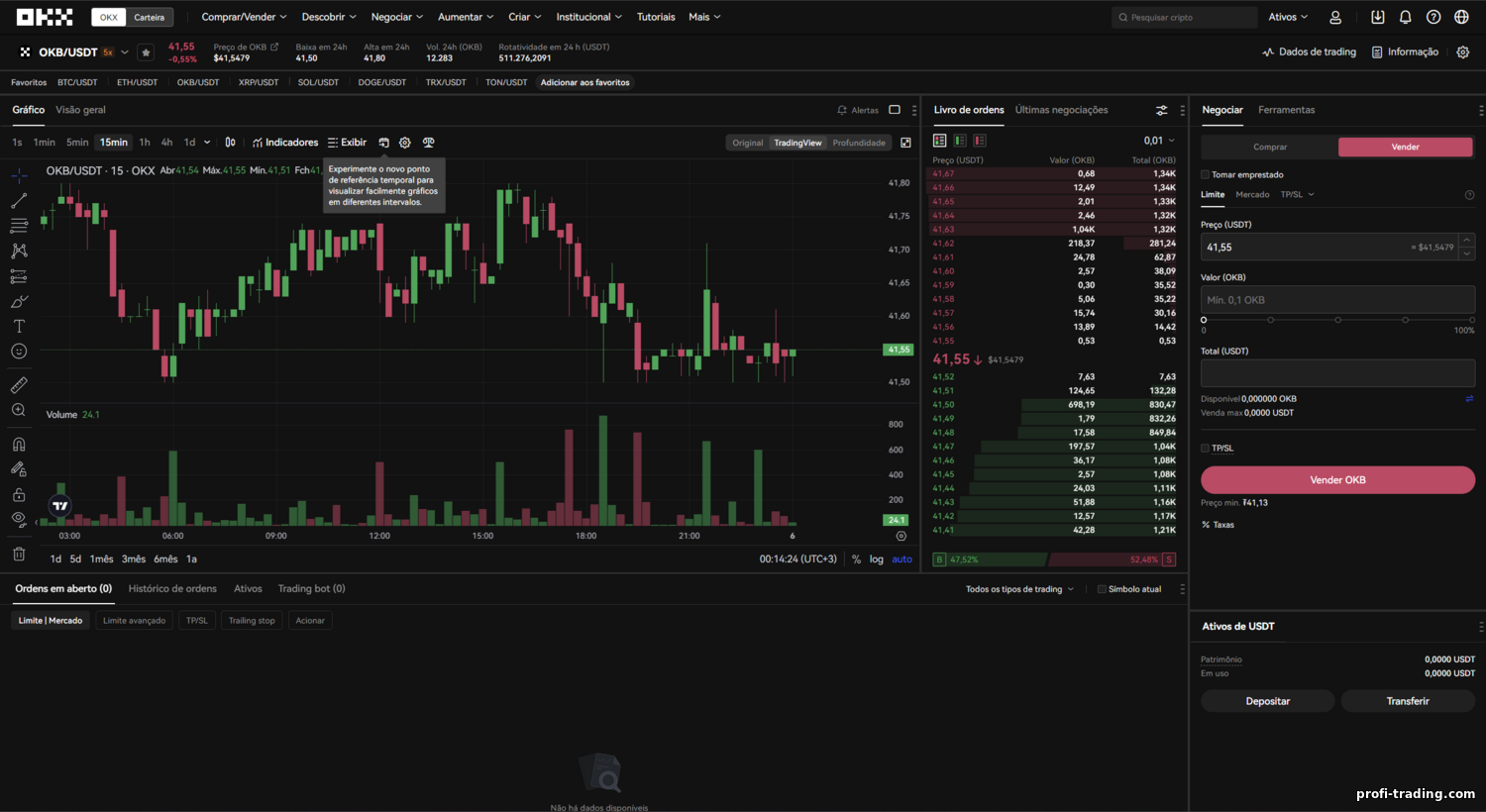Open order book settings sliders icon
Viewport: 1486px width, 812px height.
click(1161, 110)
